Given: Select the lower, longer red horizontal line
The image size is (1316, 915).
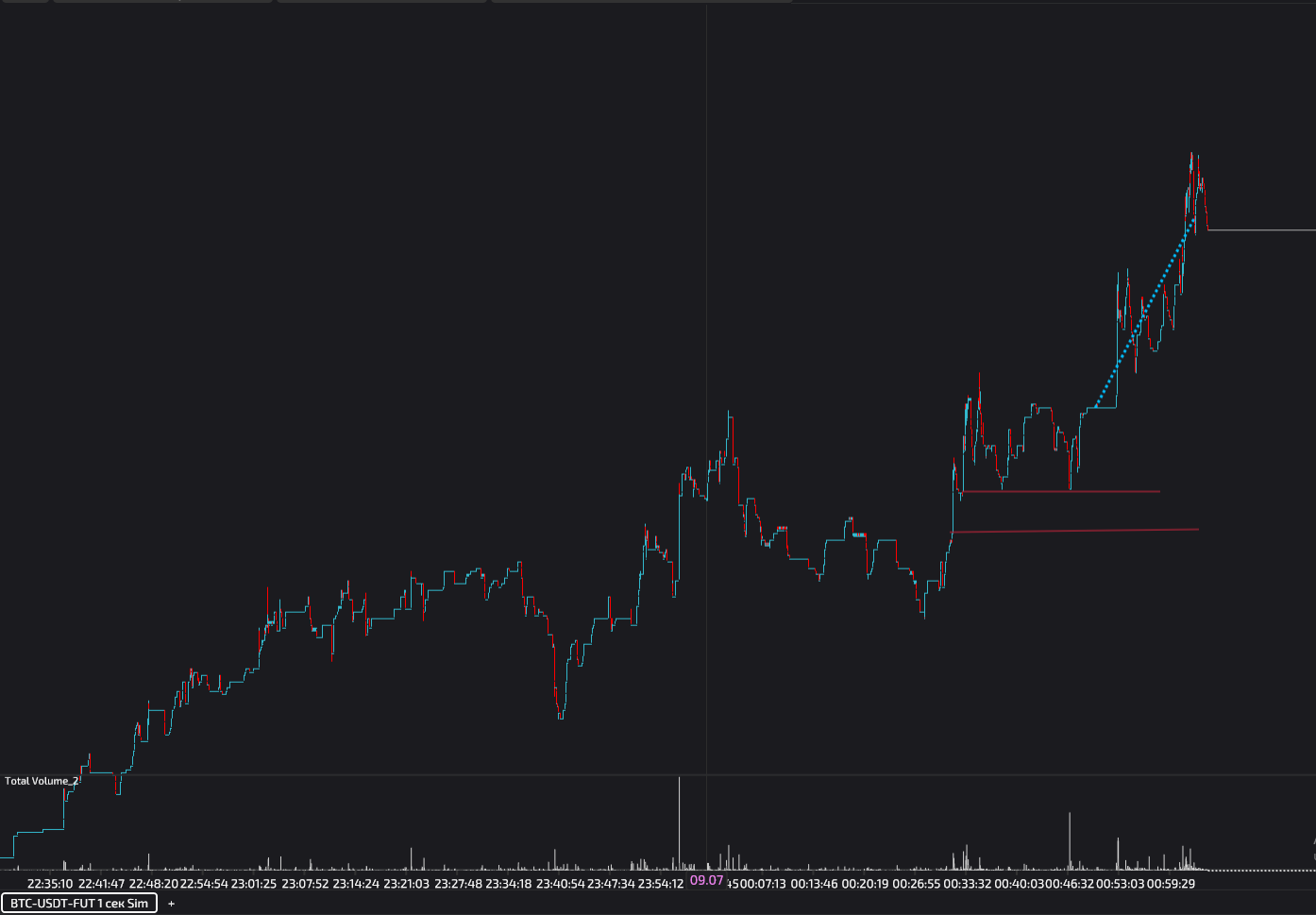Looking at the screenshot, I should pos(1076,531).
